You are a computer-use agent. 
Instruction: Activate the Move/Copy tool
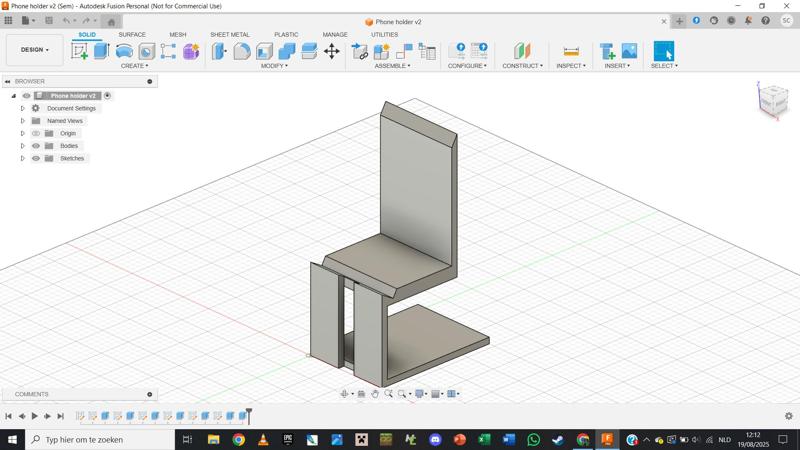[331, 51]
